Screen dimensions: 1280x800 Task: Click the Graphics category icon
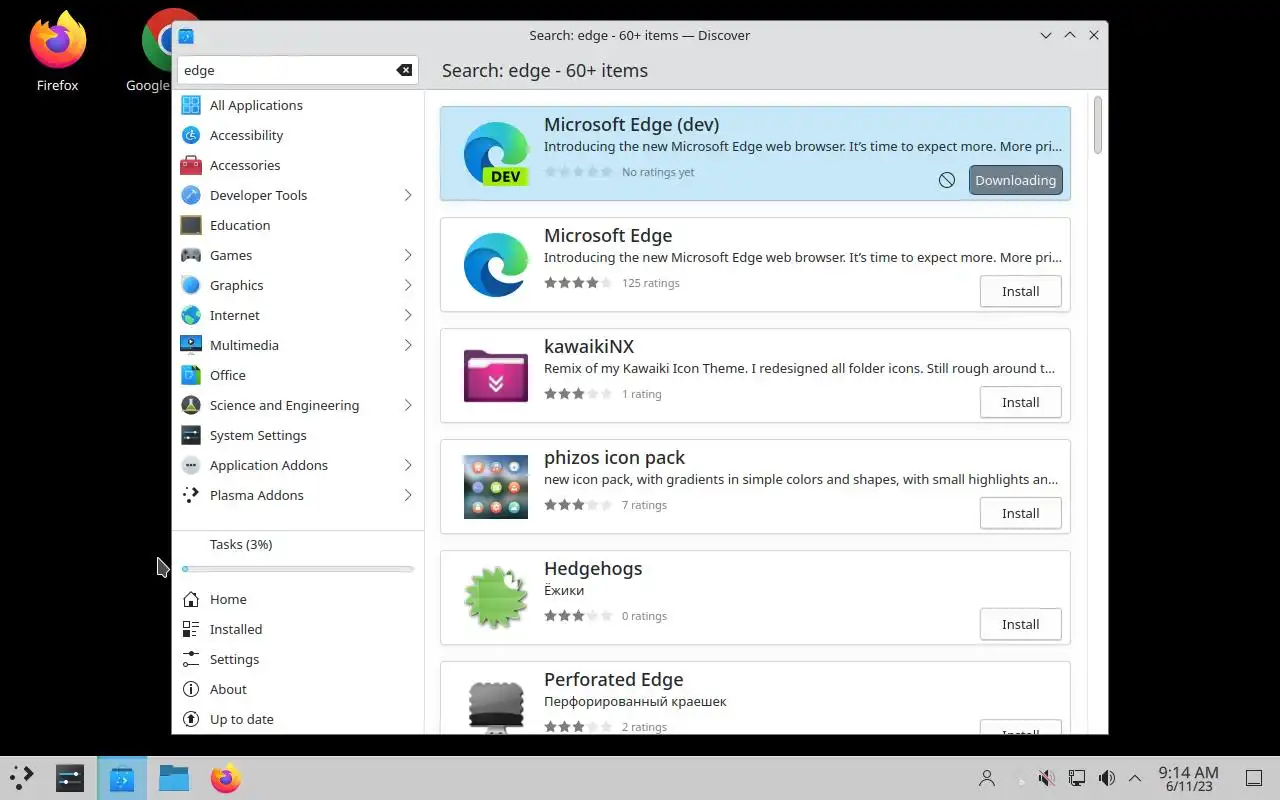[191, 285]
